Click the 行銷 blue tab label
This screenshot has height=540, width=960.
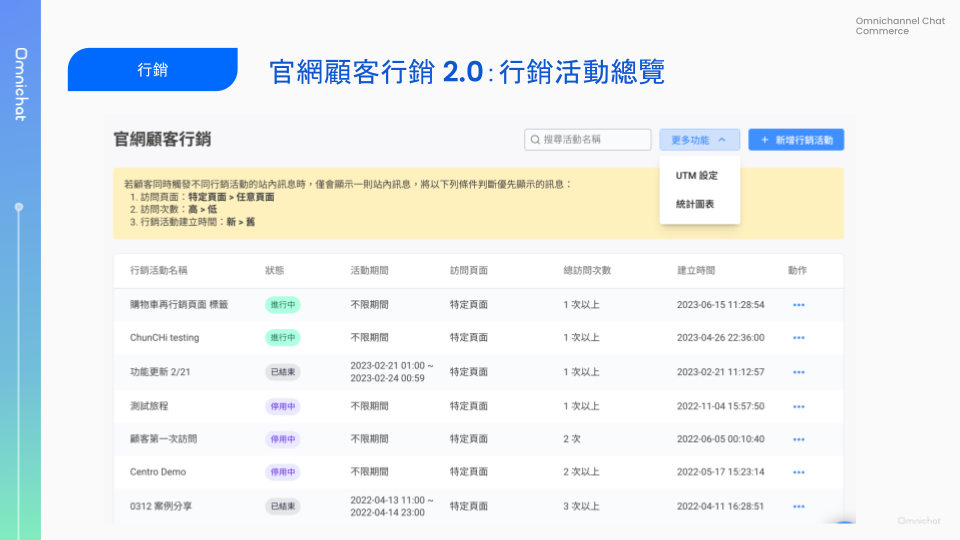point(152,70)
